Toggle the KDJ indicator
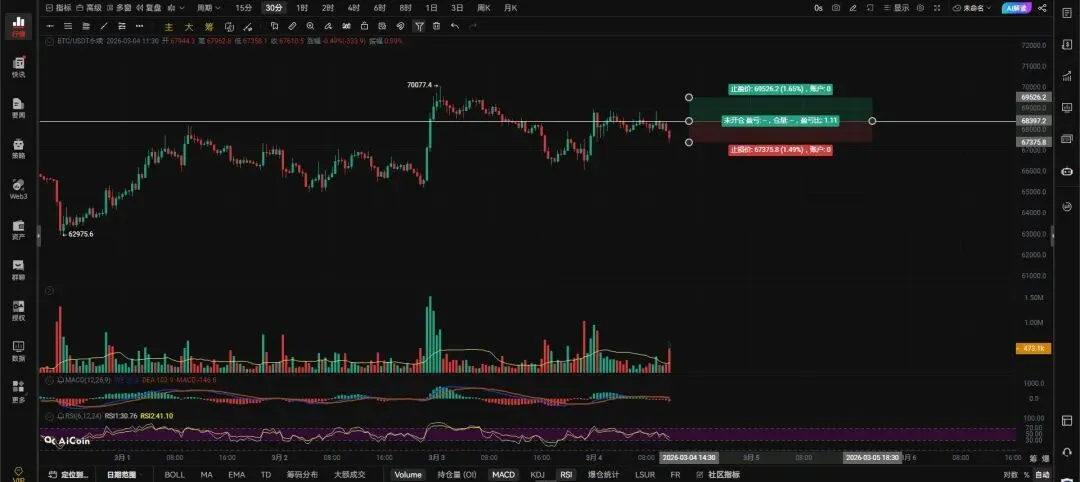Screen dimensions: 1080x482 pyautogui.click(x=537, y=474)
